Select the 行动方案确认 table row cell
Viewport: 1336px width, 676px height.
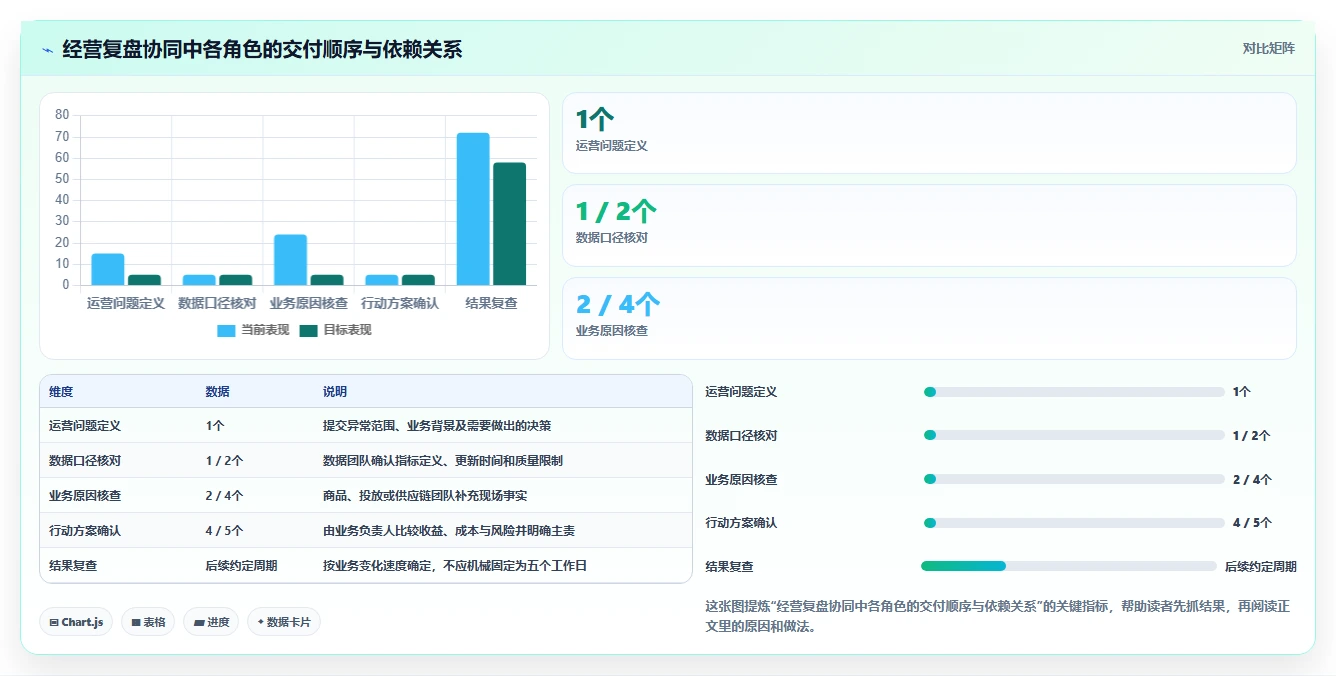pos(85,530)
